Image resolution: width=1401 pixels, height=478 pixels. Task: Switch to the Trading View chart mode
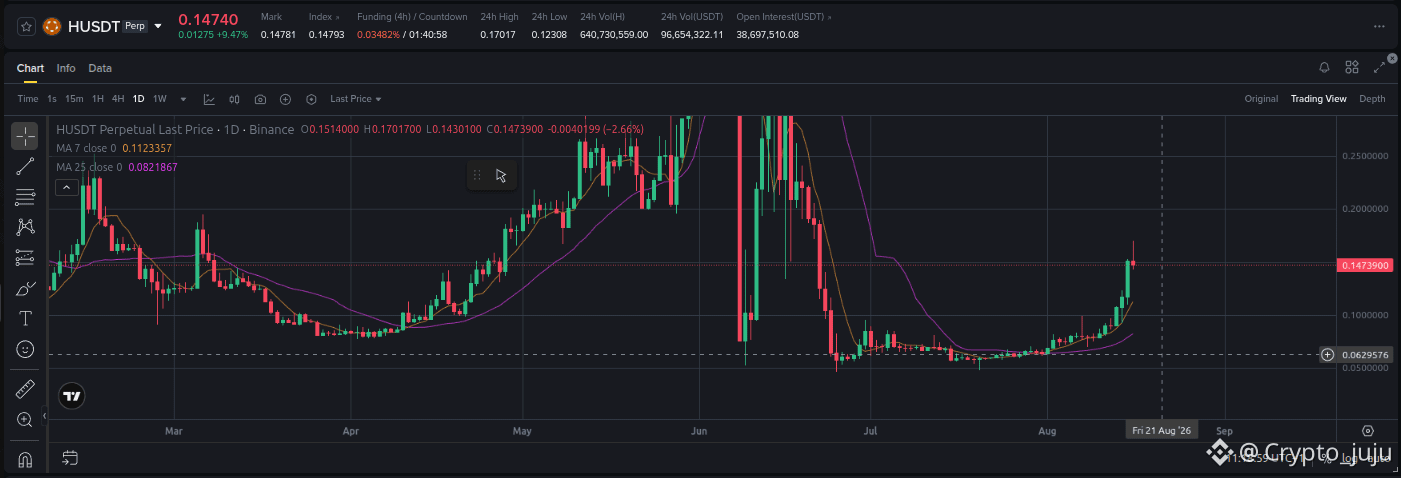pos(1318,99)
